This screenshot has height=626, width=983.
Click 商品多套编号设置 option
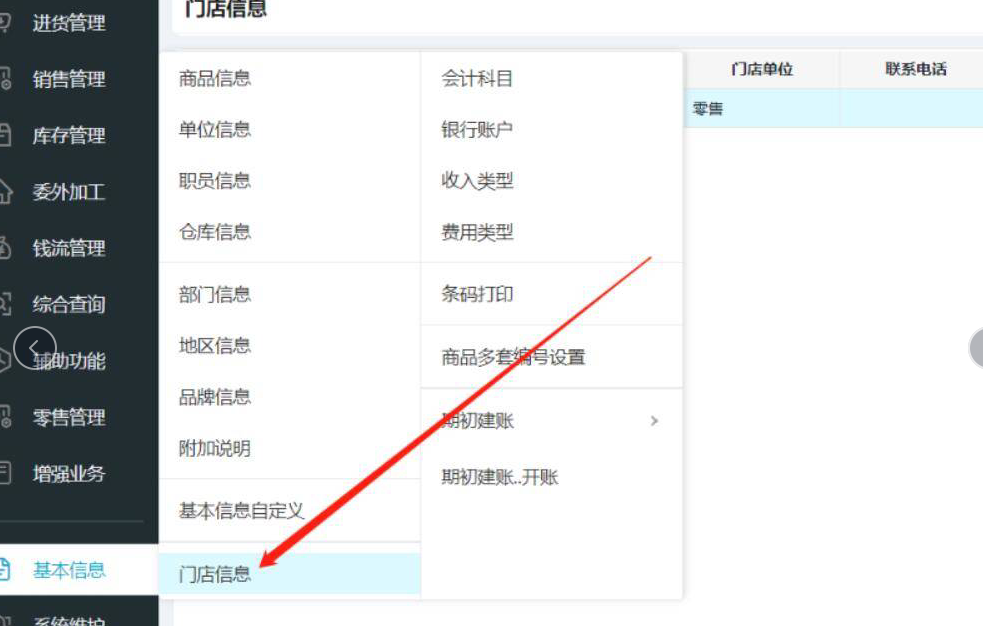click(513, 357)
